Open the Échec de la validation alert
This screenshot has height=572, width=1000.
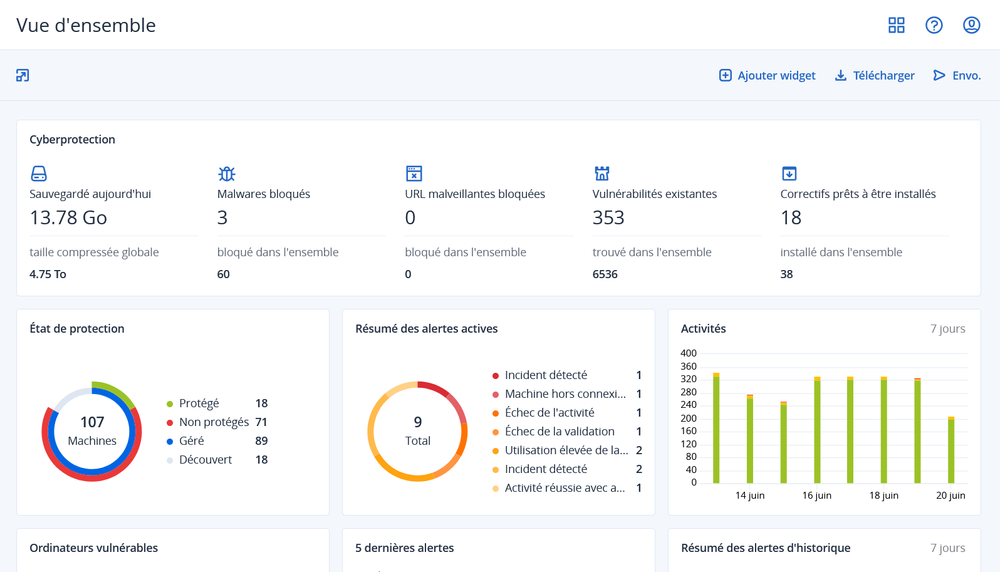559,431
